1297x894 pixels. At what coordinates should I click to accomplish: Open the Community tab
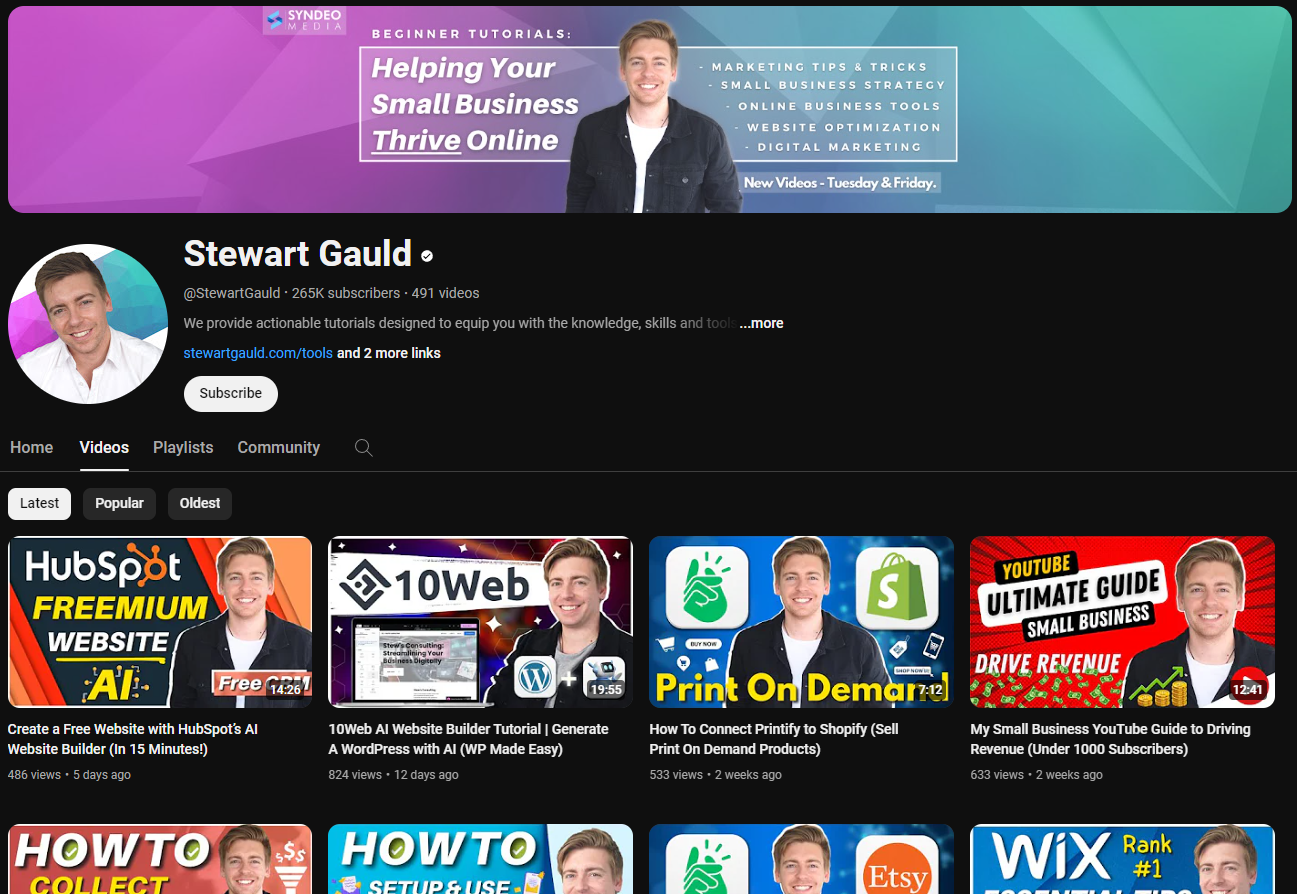coord(278,448)
